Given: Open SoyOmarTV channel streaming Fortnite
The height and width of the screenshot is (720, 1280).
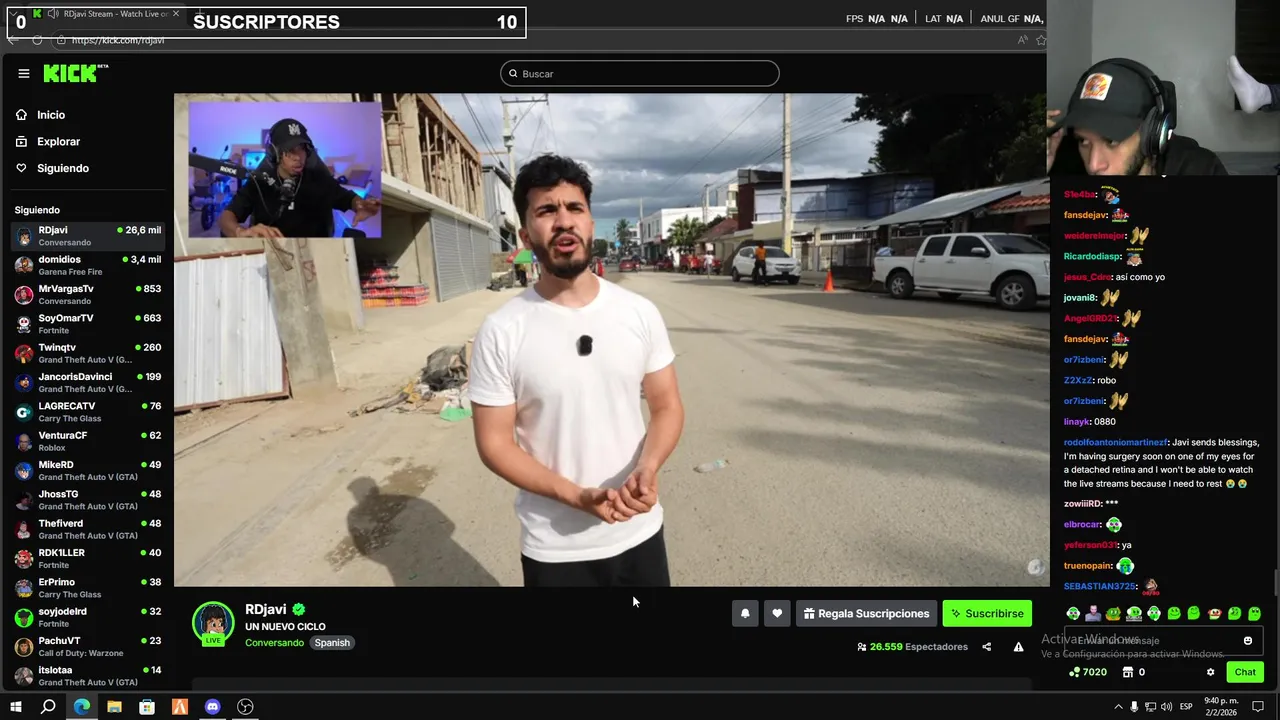Looking at the screenshot, I should pyautogui.click(x=88, y=324).
